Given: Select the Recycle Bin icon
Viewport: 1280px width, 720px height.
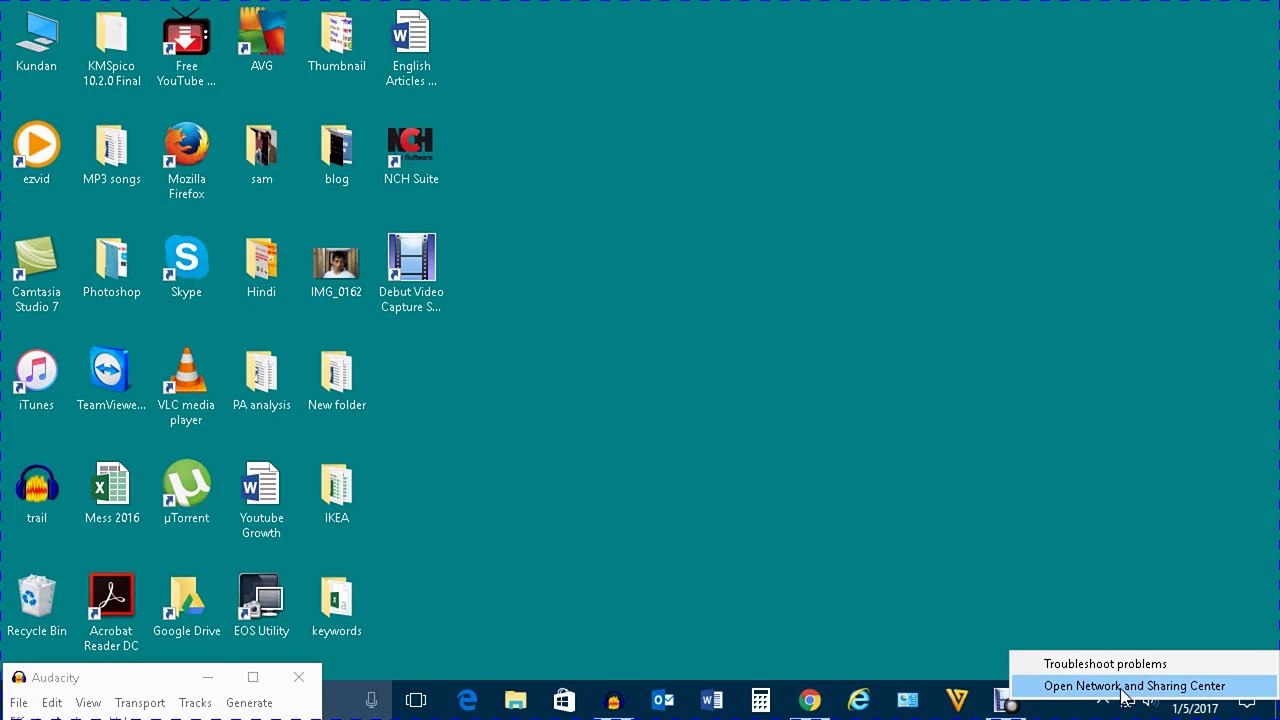Looking at the screenshot, I should point(36,606).
